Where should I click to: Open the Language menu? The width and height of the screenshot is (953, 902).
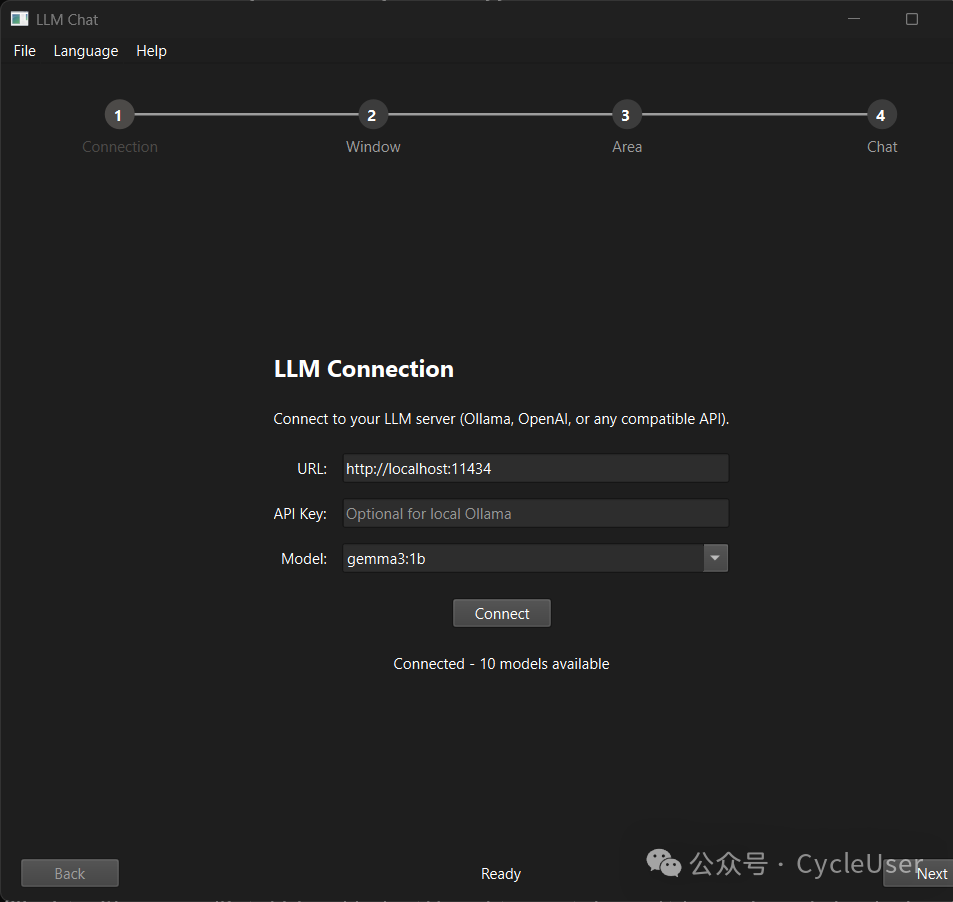[86, 51]
